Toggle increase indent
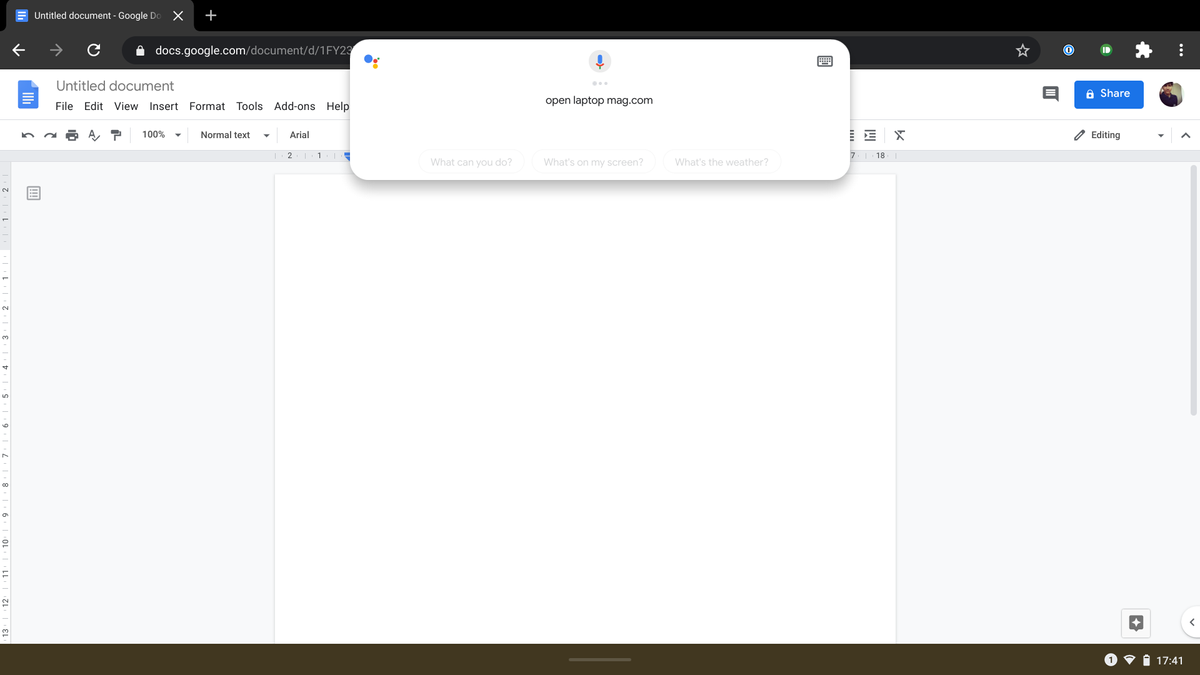 [x=869, y=135]
